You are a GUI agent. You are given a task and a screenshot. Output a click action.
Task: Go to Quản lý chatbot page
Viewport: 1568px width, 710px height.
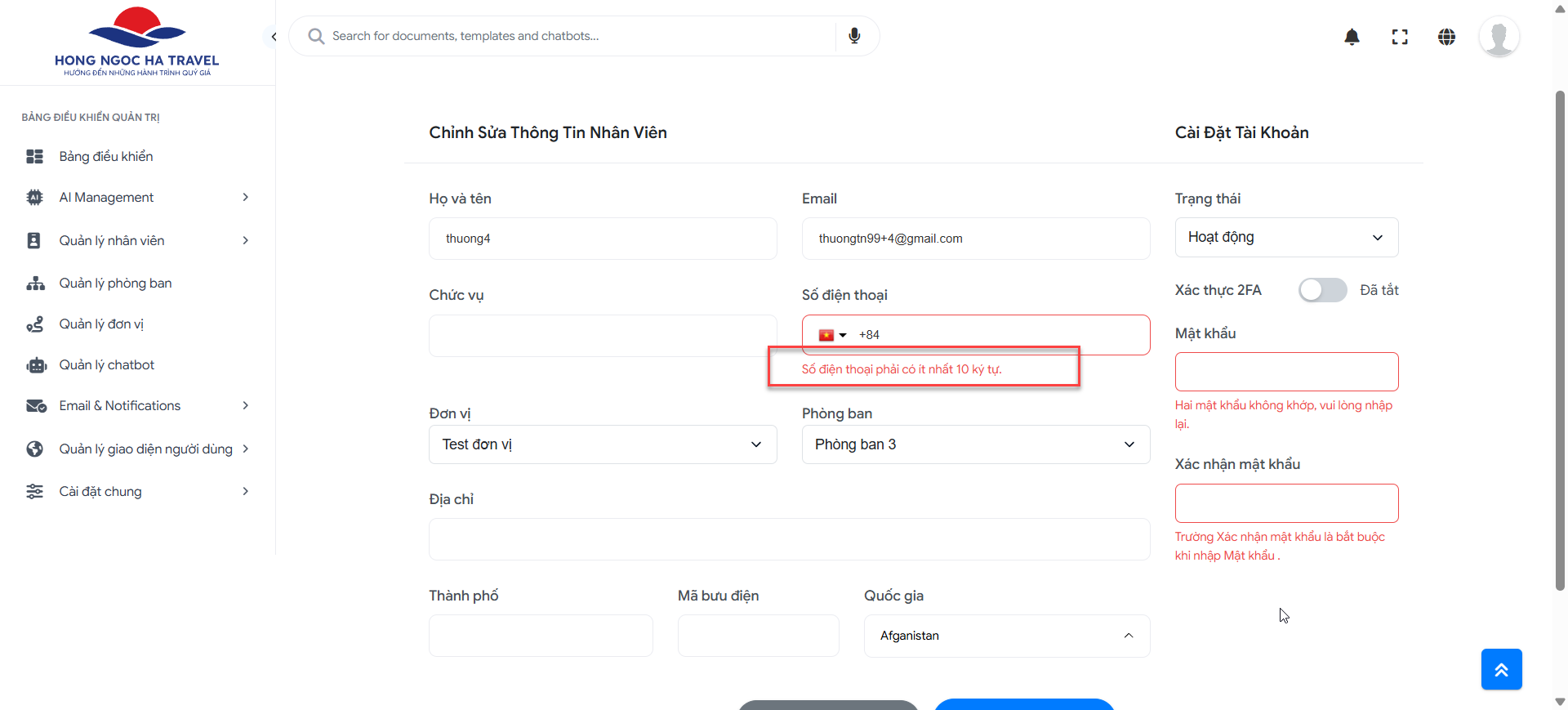[107, 365]
